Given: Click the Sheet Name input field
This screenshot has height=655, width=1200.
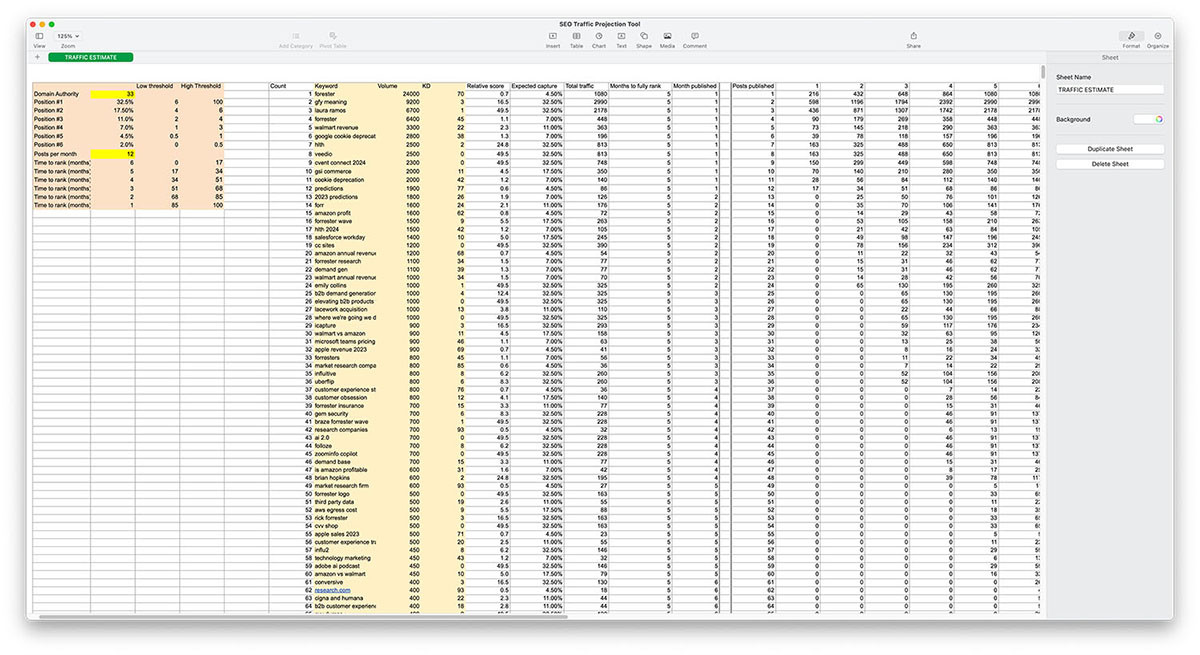Looking at the screenshot, I should tap(1110, 89).
